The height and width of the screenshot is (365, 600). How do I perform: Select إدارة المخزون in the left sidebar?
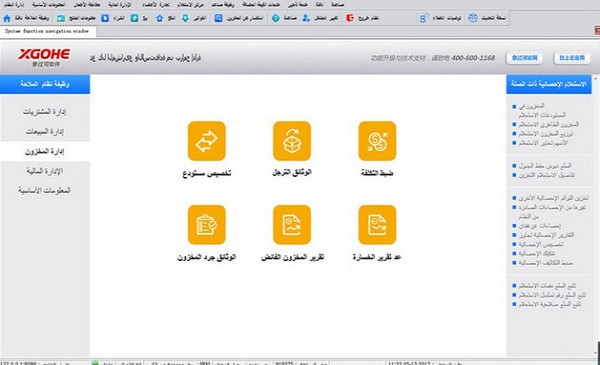click(45, 152)
